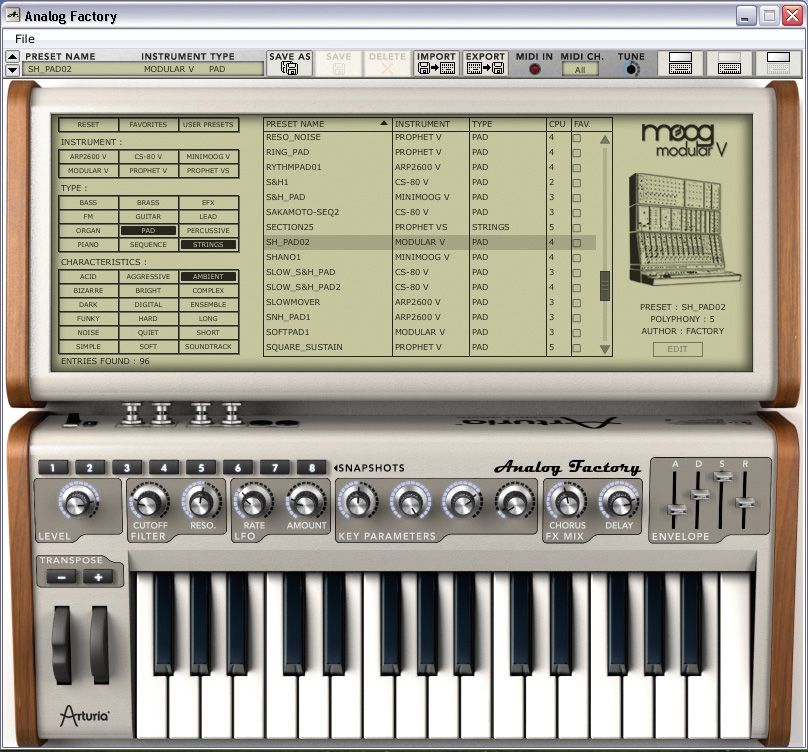The height and width of the screenshot is (752, 808).
Task: Click the LFO Amount knob
Action: 306,502
